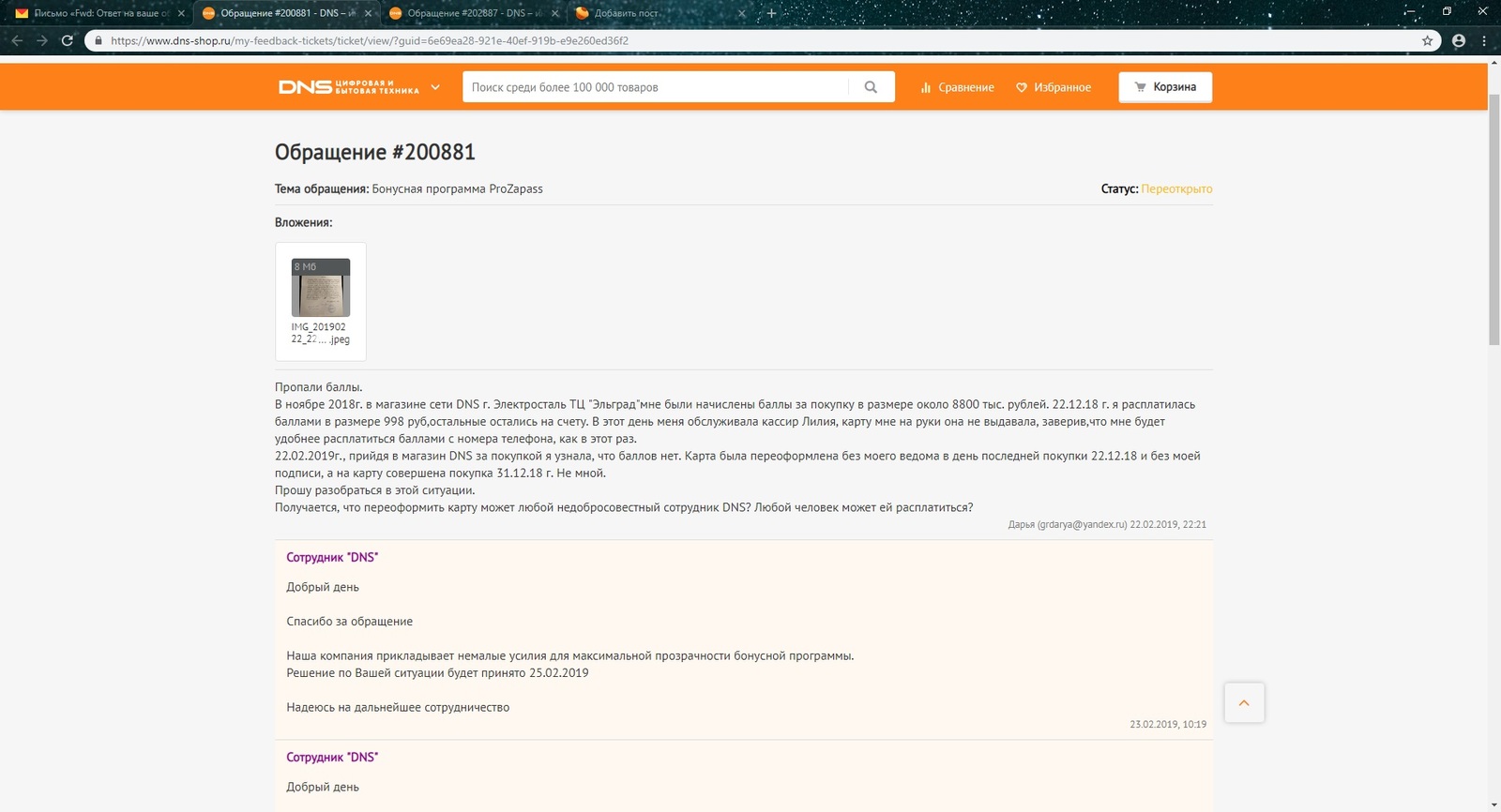The height and width of the screenshot is (812, 1501).
Task: Close the Gmail Письмо tab
Action: click(x=181, y=13)
